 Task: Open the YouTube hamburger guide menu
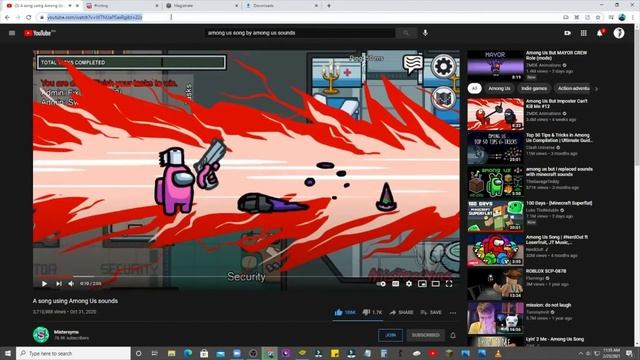tap(12, 33)
